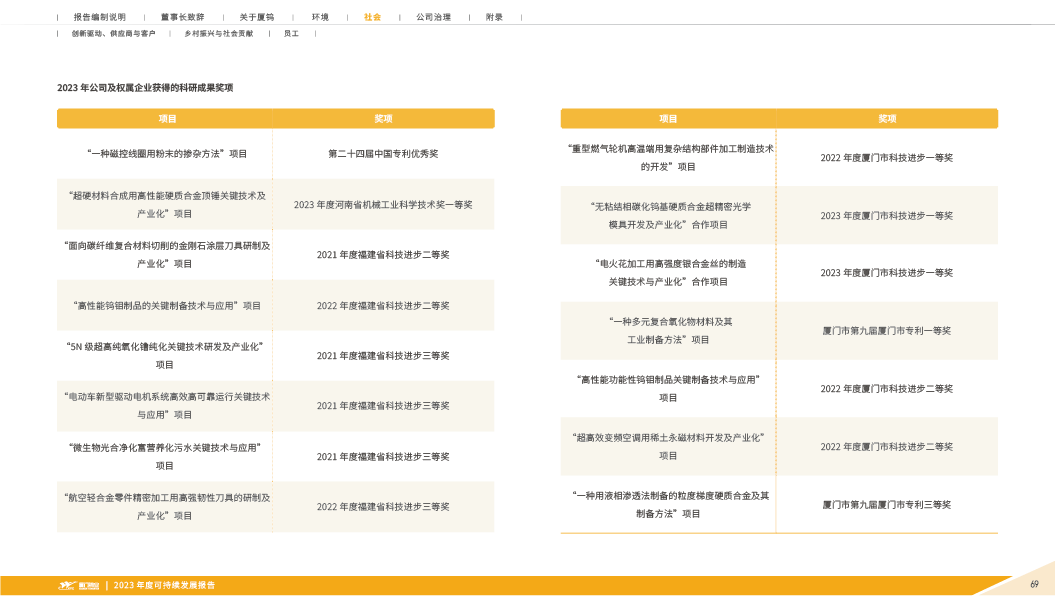Click page number 69 in the corner

tap(1034, 584)
